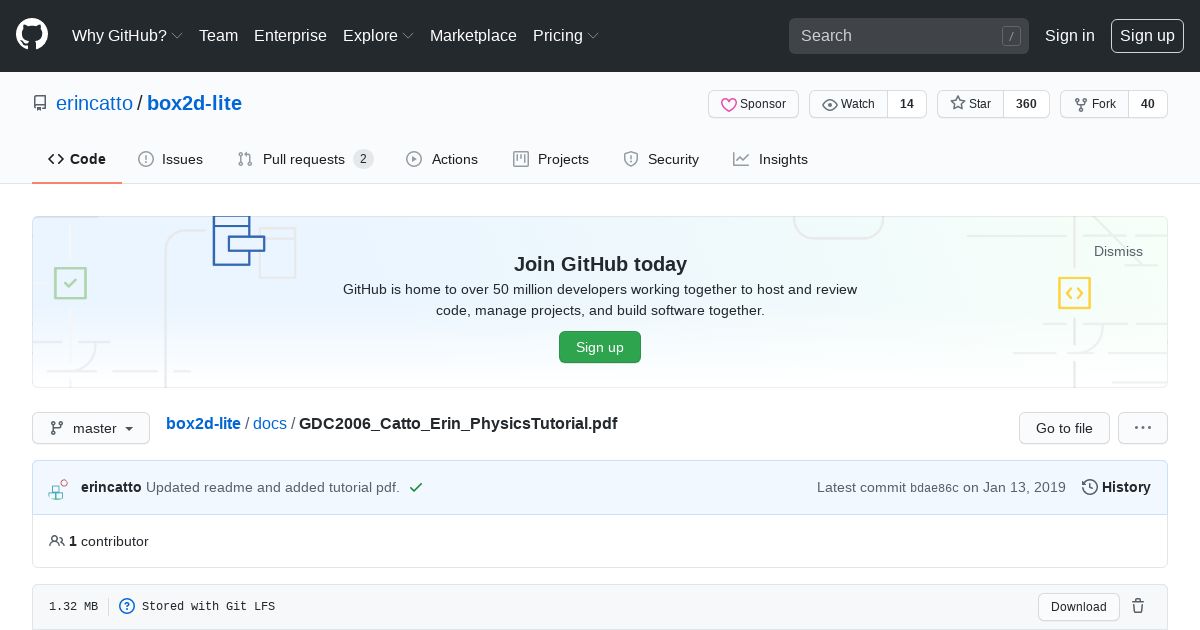Click the Git LFS help question icon
The width and height of the screenshot is (1200, 630).
pos(127,606)
